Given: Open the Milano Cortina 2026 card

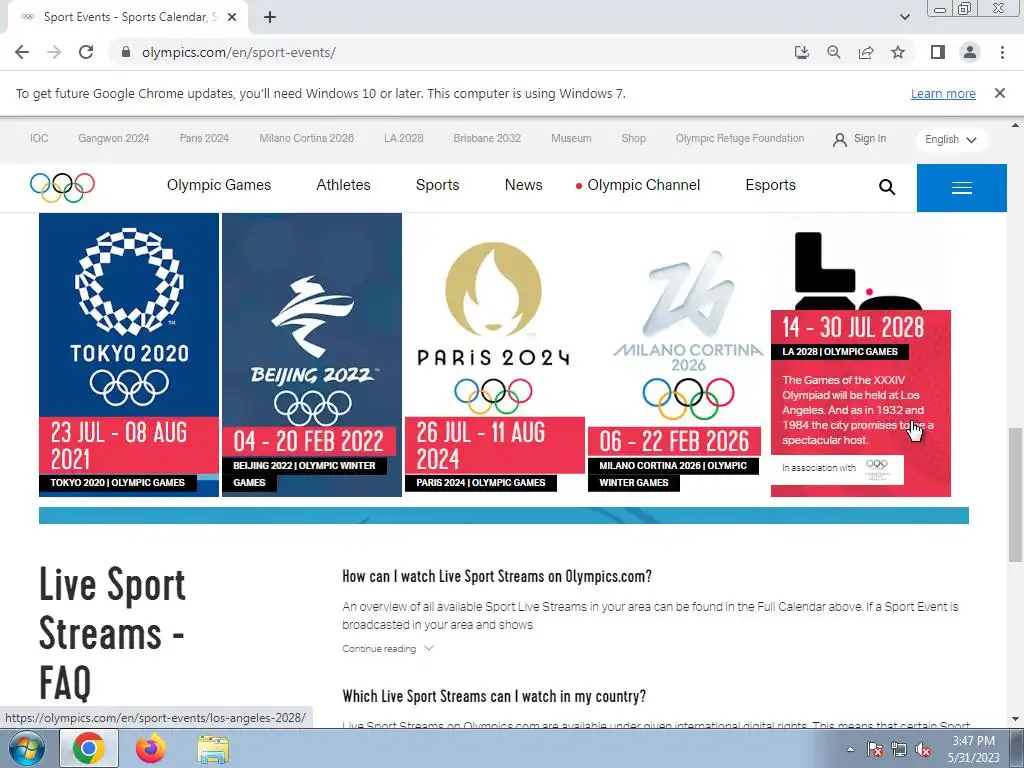Looking at the screenshot, I should pyautogui.click(x=677, y=355).
